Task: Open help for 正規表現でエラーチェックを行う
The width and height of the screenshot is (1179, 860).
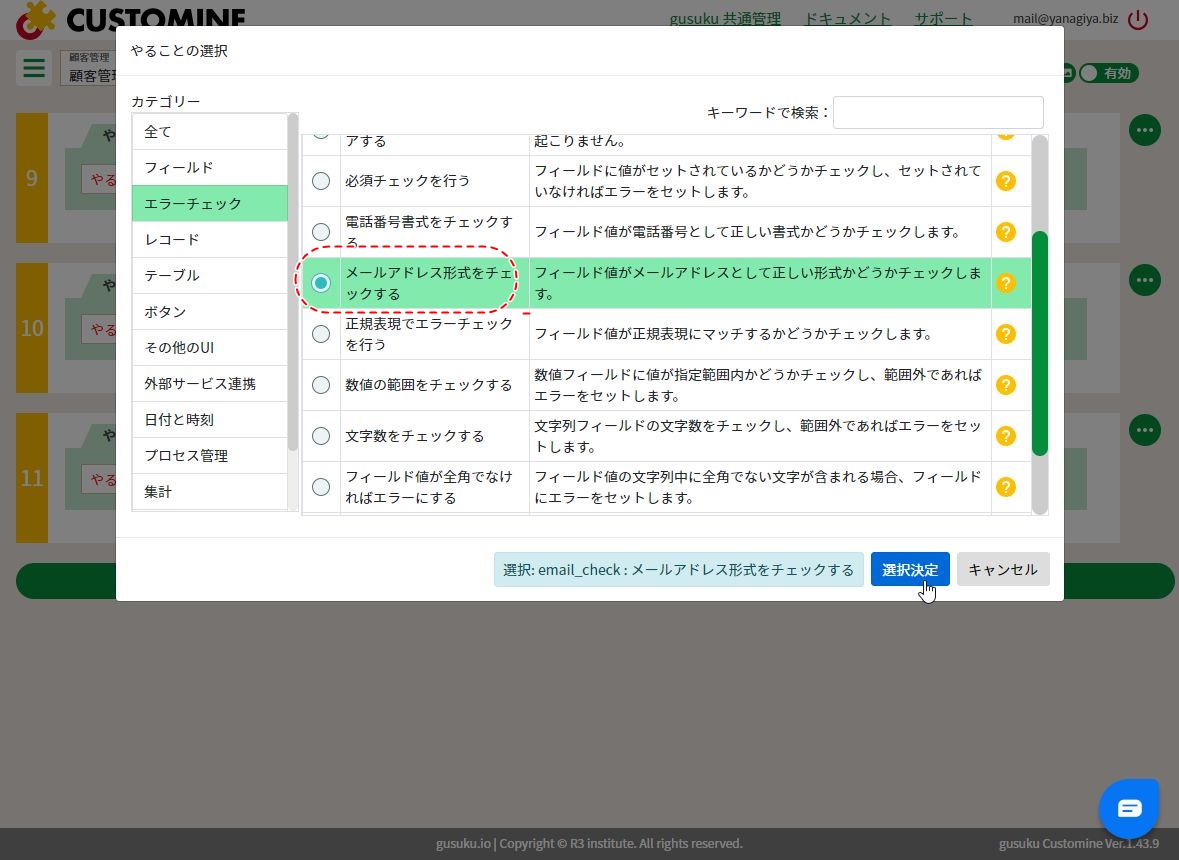Action: point(1005,334)
